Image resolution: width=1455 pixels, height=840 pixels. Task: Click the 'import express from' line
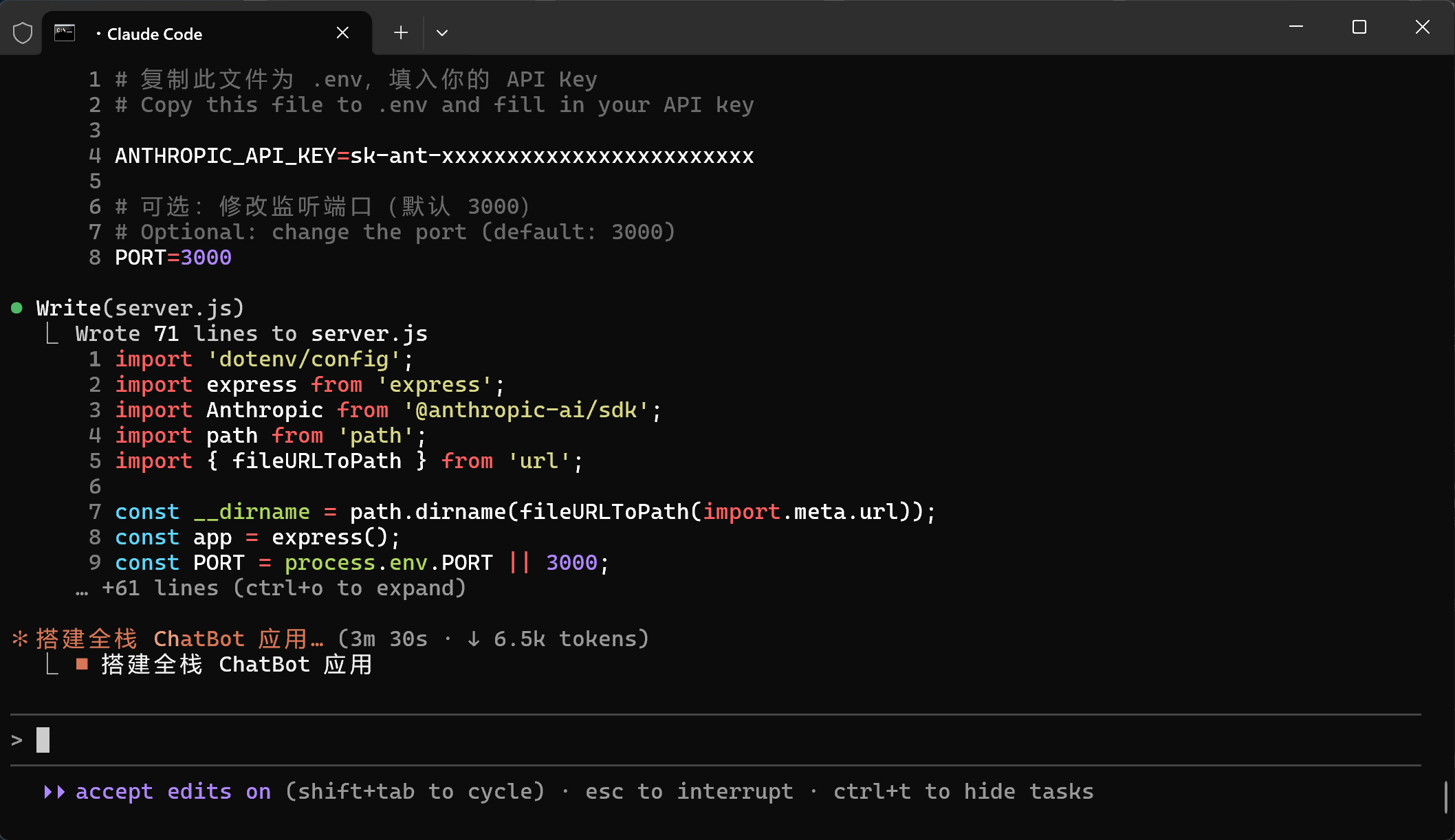click(x=309, y=385)
